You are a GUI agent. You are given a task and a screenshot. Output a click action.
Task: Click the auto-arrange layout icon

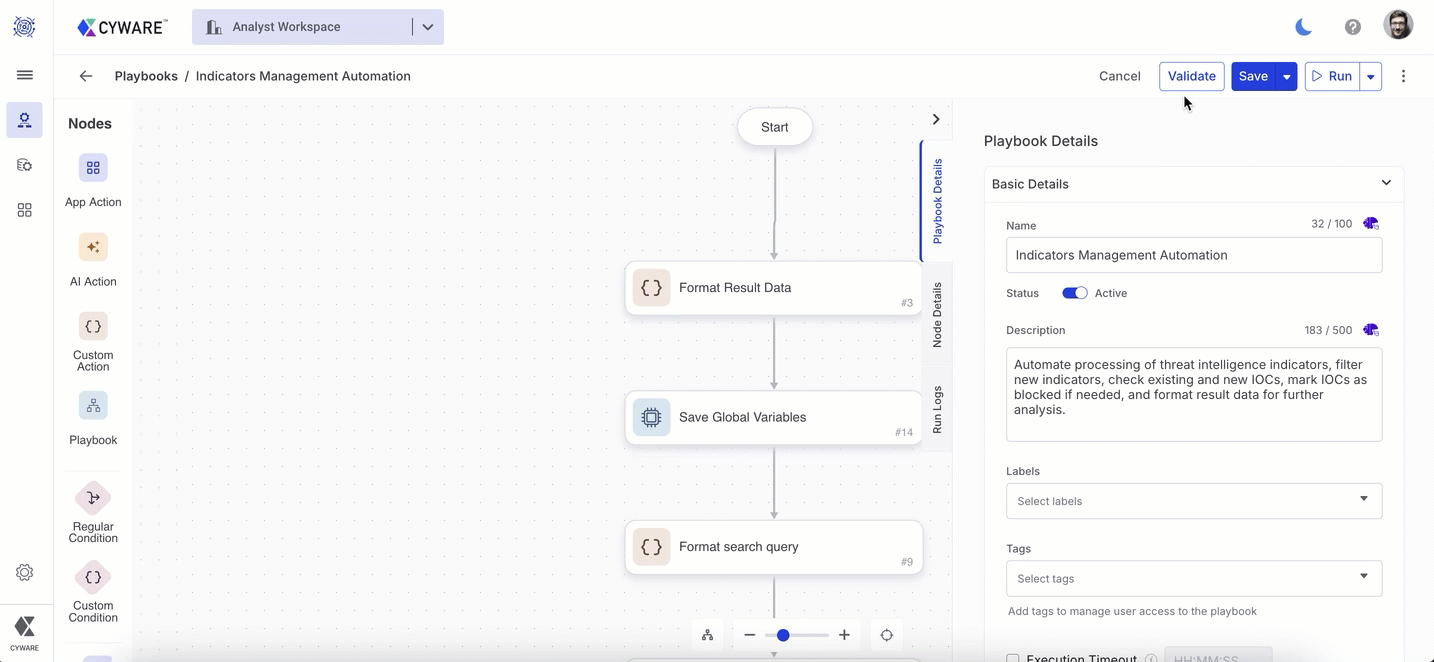tap(707, 635)
